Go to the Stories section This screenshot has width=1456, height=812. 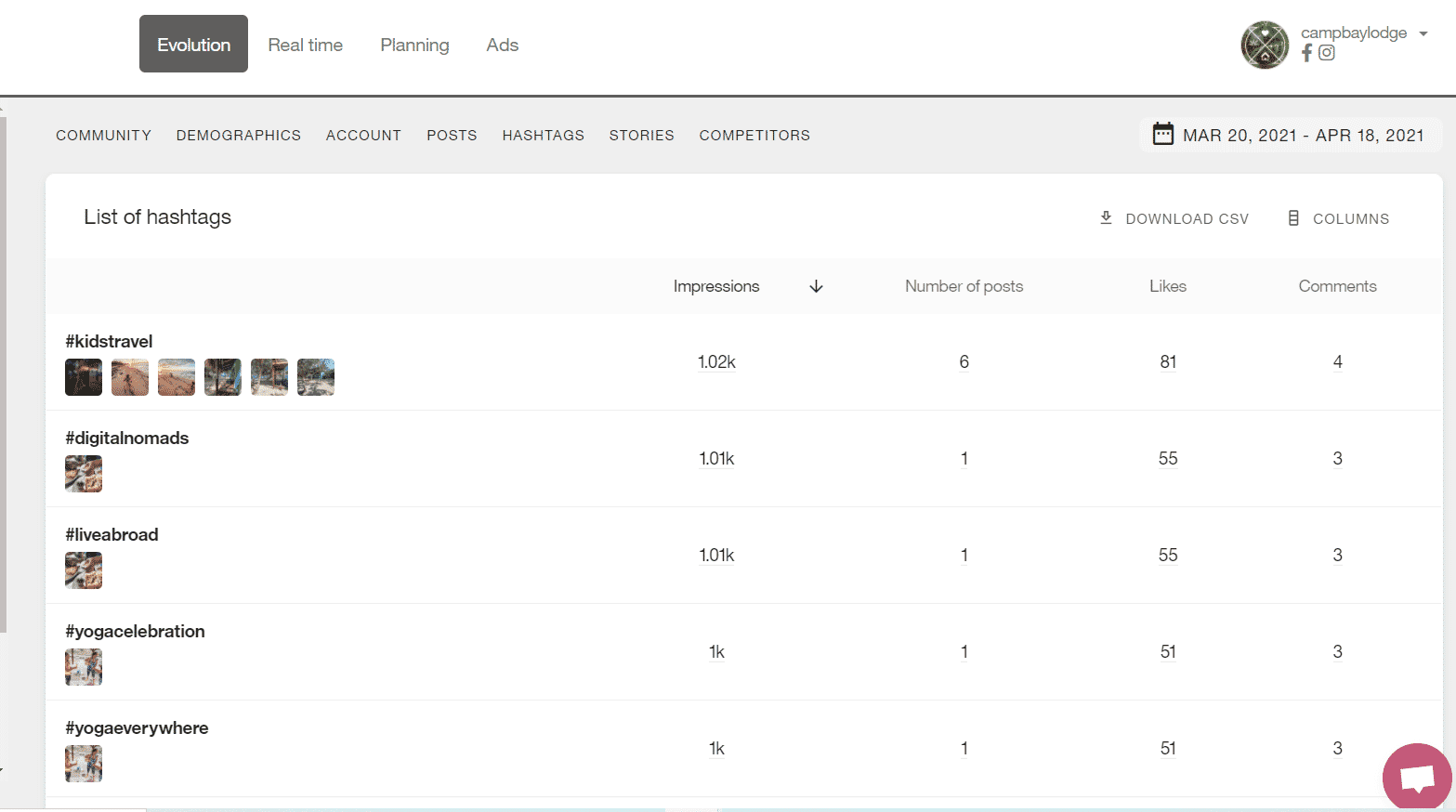pos(642,135)
